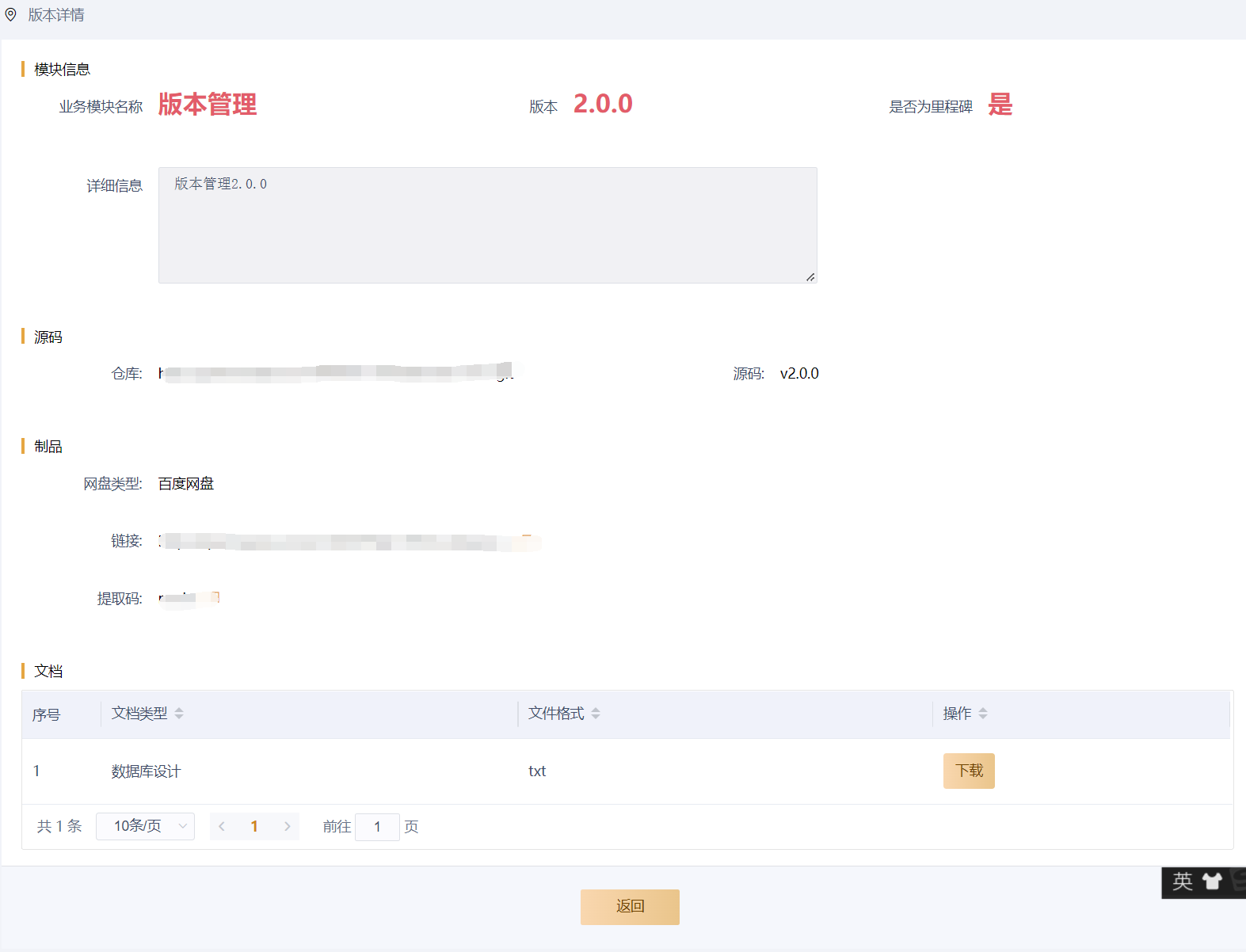Download the 数据库设计 document

click(969, 771)
